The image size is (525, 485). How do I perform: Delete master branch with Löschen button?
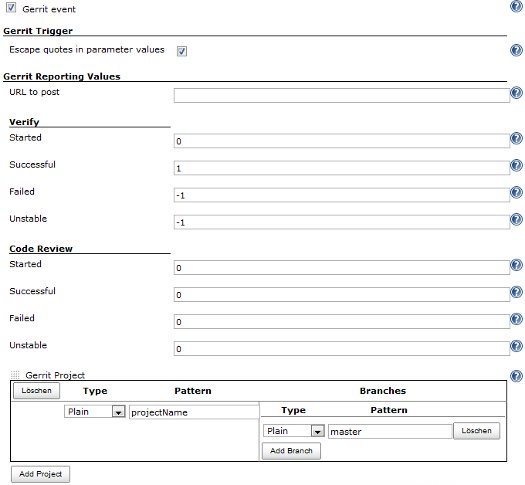point(476,431)
